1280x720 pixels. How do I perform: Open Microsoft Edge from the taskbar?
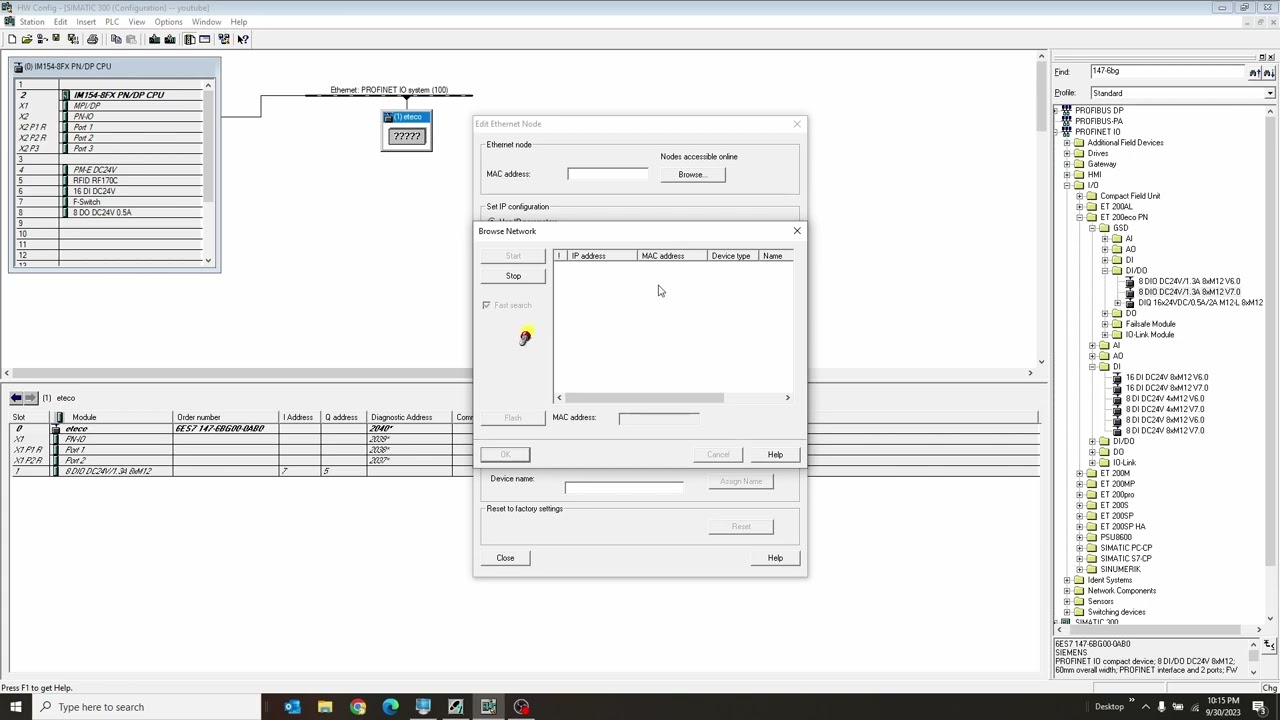click(391, 707)
